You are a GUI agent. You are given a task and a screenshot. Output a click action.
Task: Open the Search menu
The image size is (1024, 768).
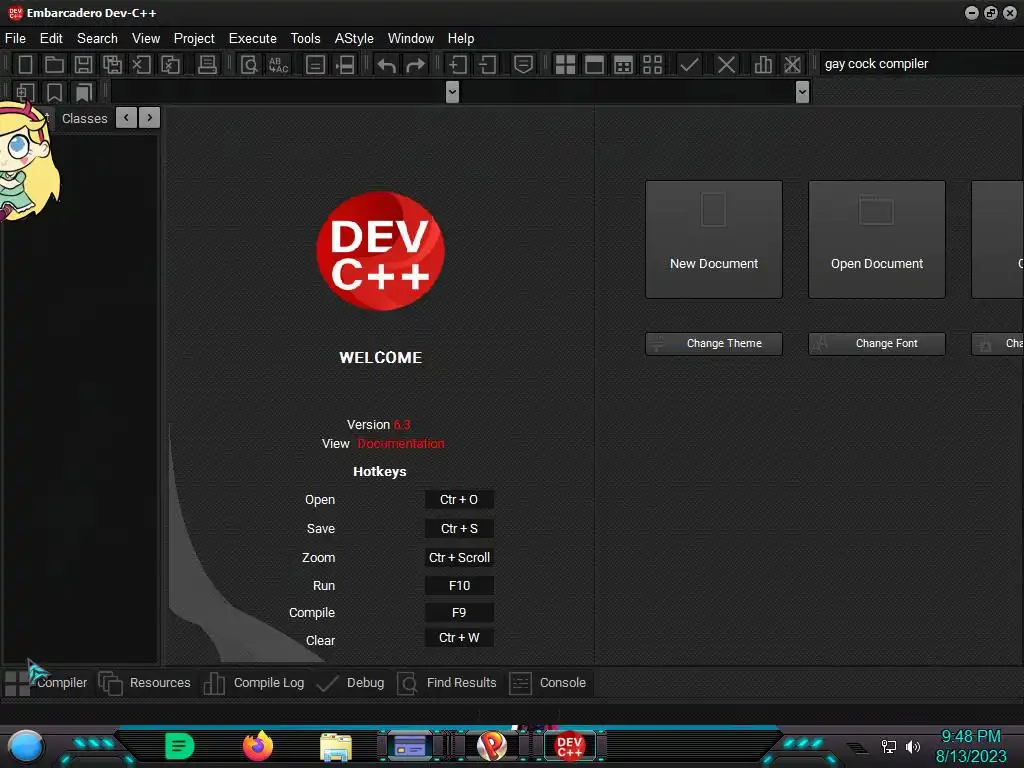[97, 39]
